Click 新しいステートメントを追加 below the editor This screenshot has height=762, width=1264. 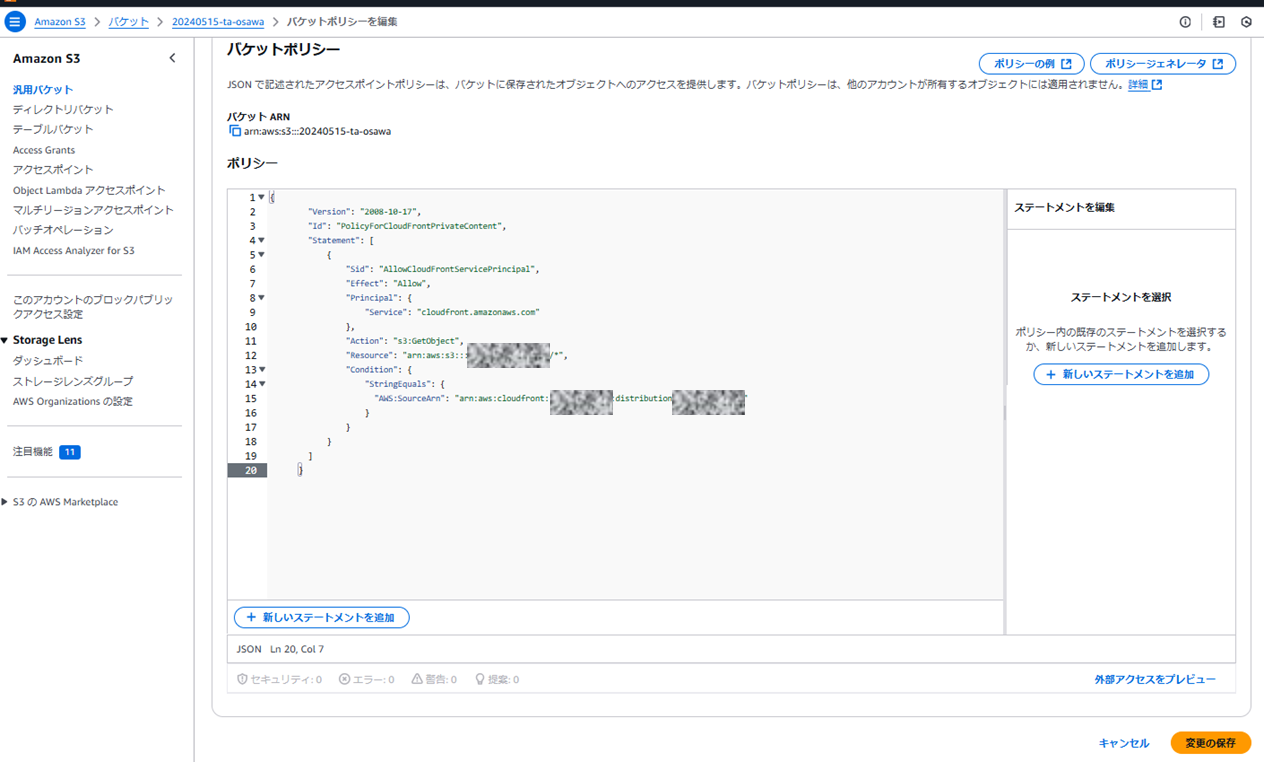tap(321, 618)
